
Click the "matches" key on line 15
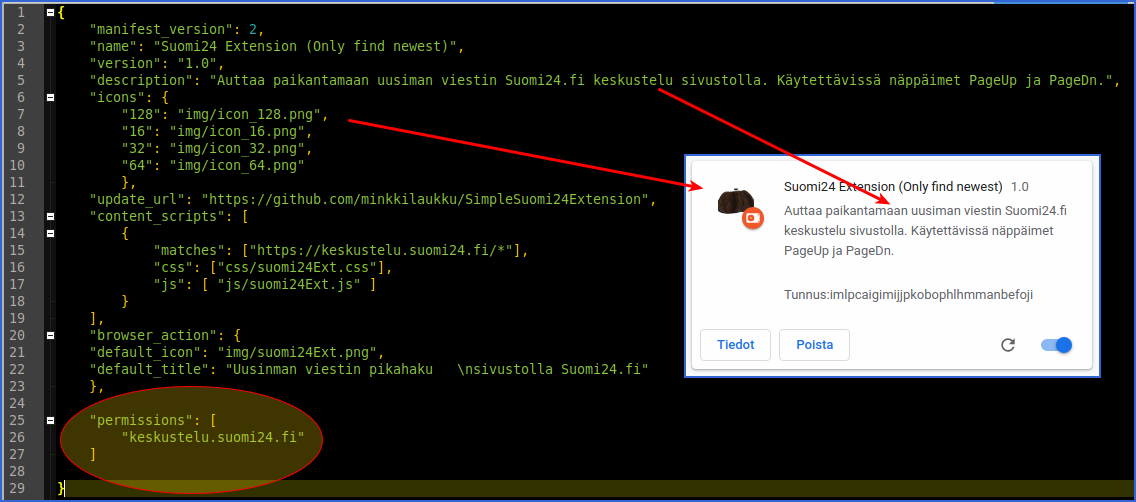[189, 251]
